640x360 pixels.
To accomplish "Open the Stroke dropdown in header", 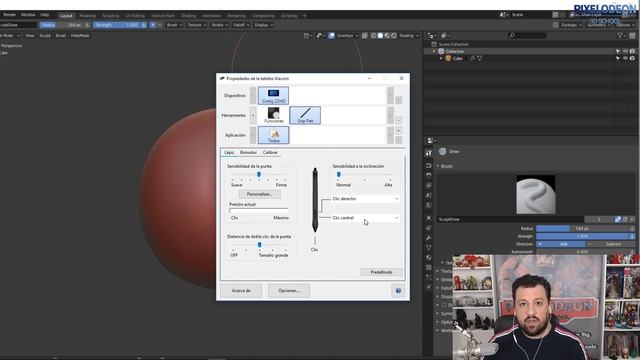I will (x=220, y=25).
